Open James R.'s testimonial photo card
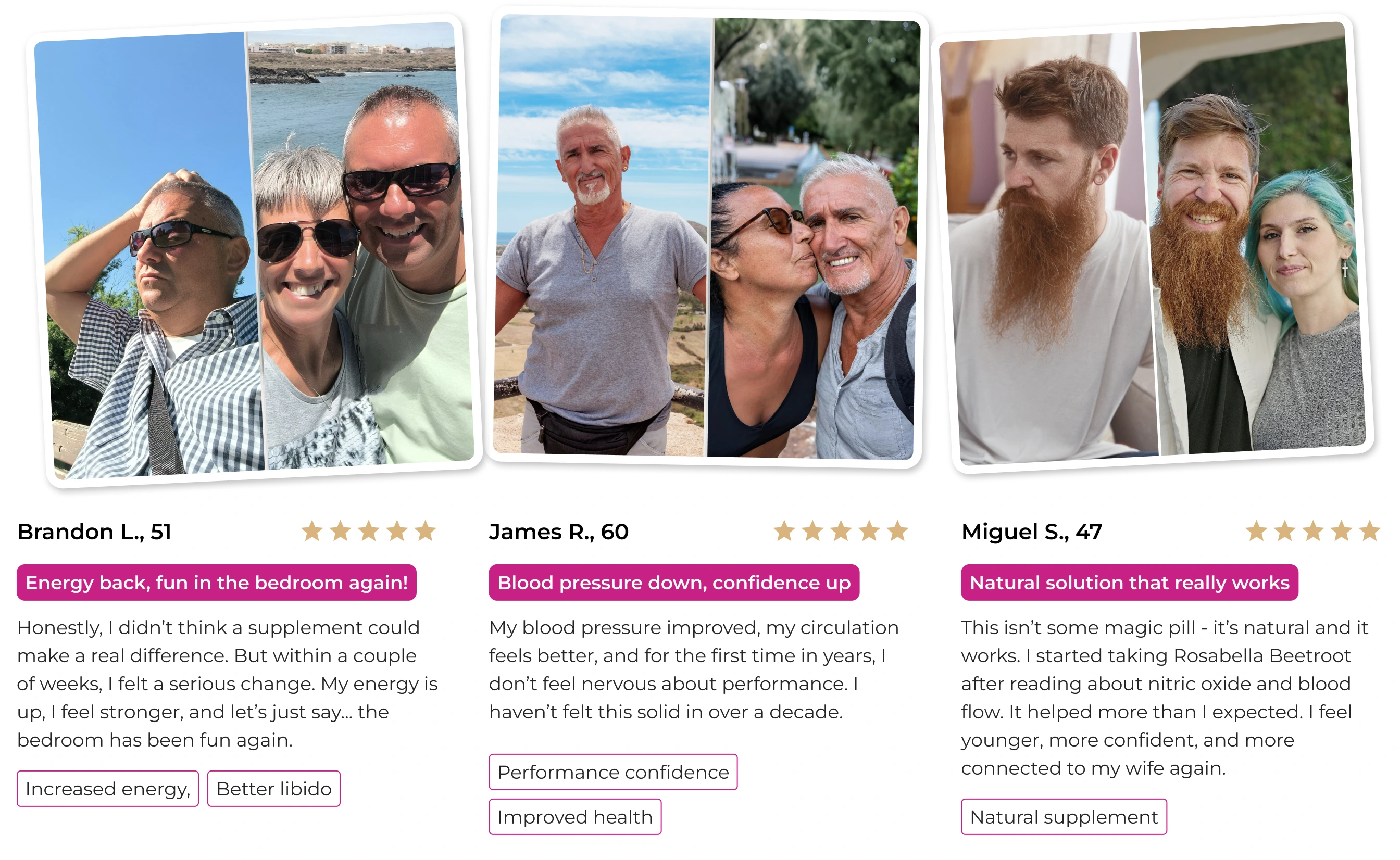This screenshot has width=1400, height=860. click(707, 237)
